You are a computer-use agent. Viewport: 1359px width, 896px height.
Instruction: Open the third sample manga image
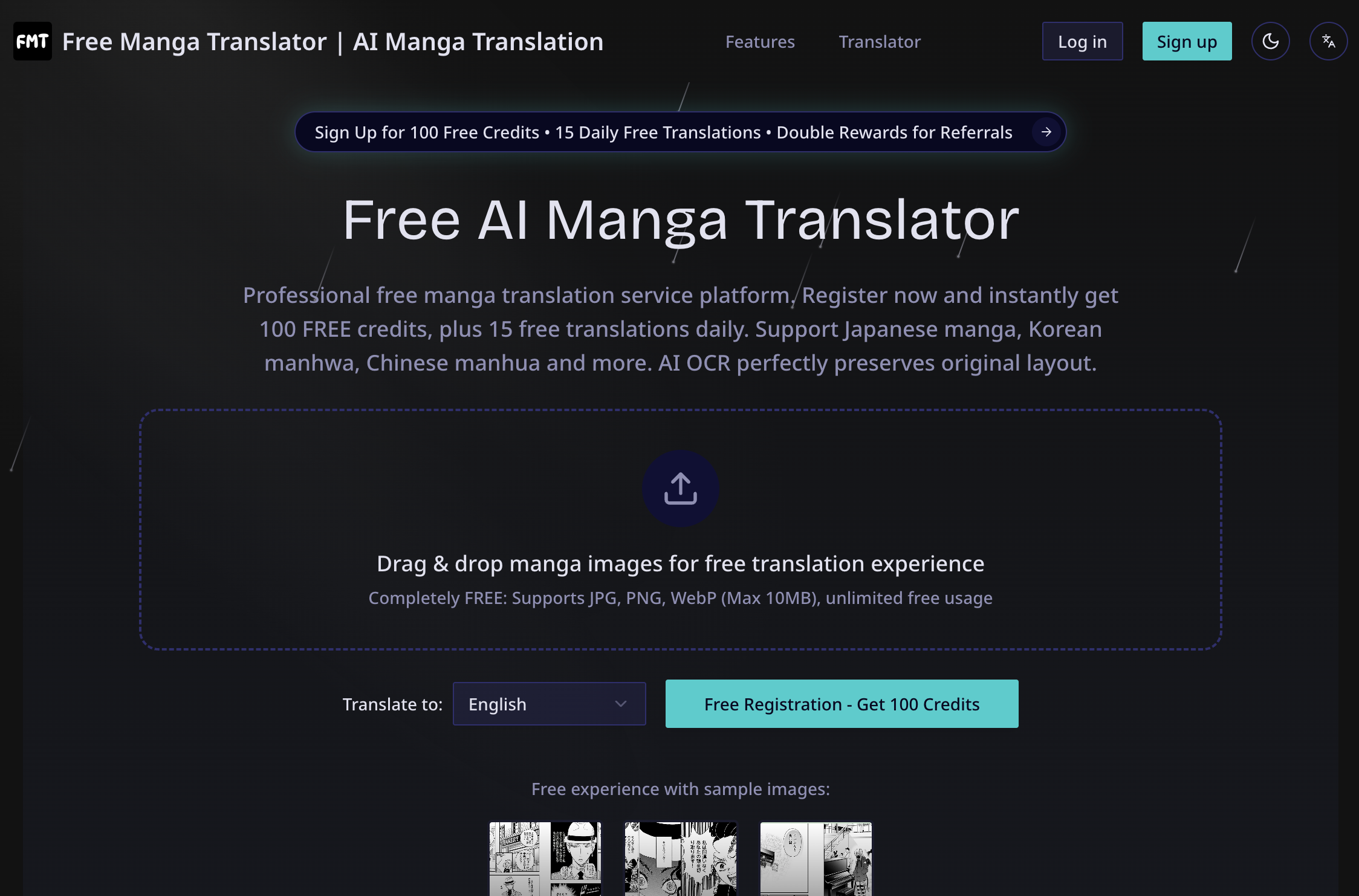tap(816, 859)
